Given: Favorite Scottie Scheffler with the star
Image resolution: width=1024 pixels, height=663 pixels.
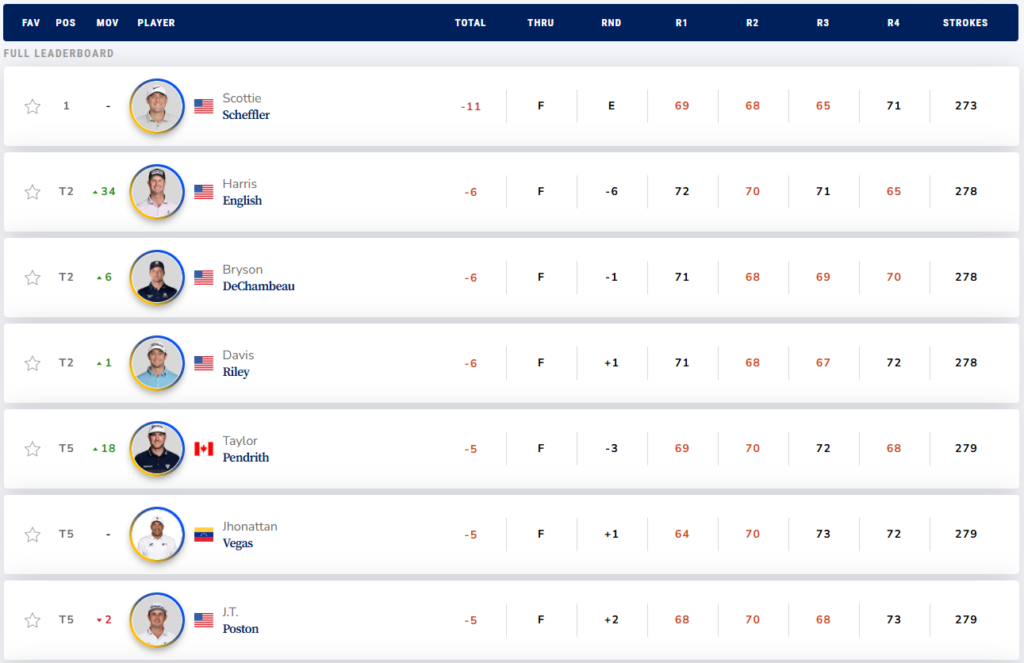Looking at the screenshot, I should click(x=32, y=106).
